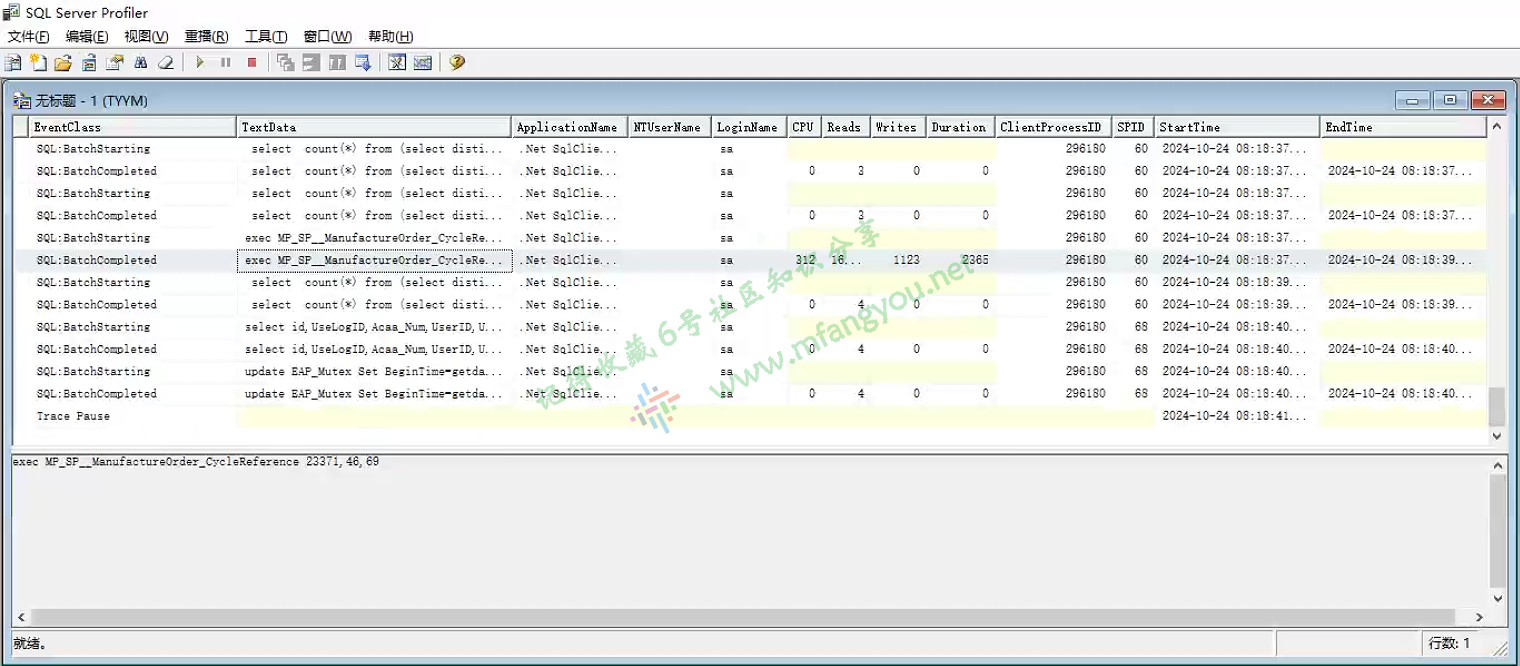
Task: Click the 就绪 status bar text
Action: point(29,643)
